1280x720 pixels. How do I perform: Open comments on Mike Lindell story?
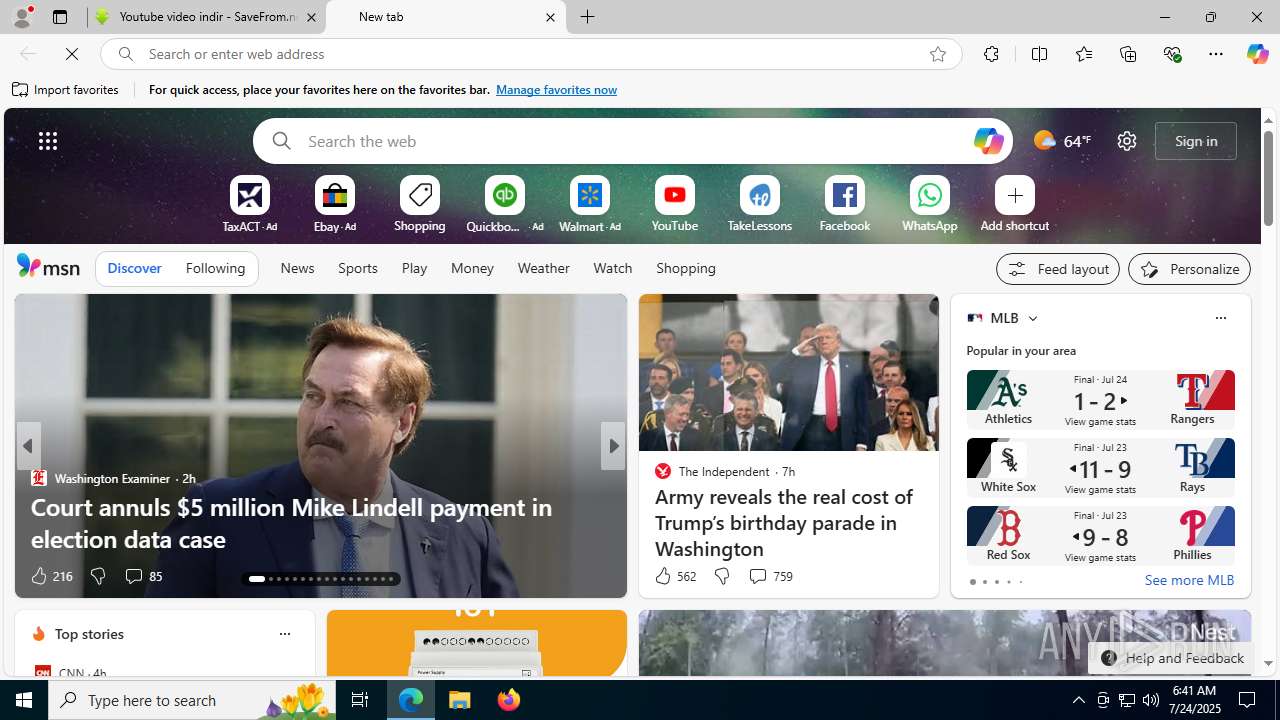(x=143, y=576)
